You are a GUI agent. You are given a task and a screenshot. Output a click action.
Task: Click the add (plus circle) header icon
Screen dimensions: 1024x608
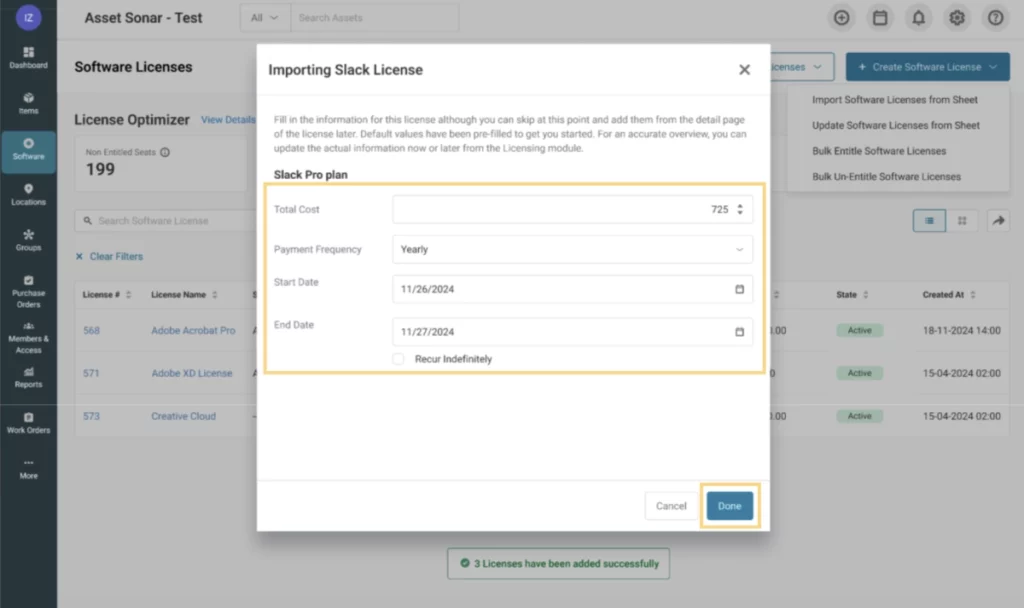pos(841,18)
